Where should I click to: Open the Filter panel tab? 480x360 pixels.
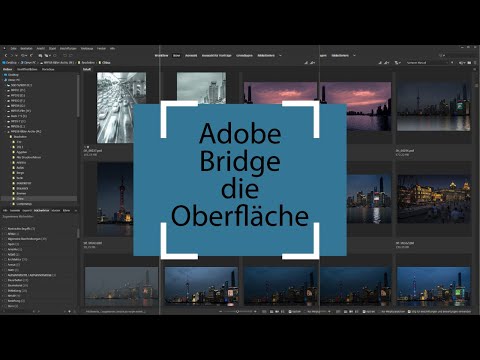tap(67, 210)
